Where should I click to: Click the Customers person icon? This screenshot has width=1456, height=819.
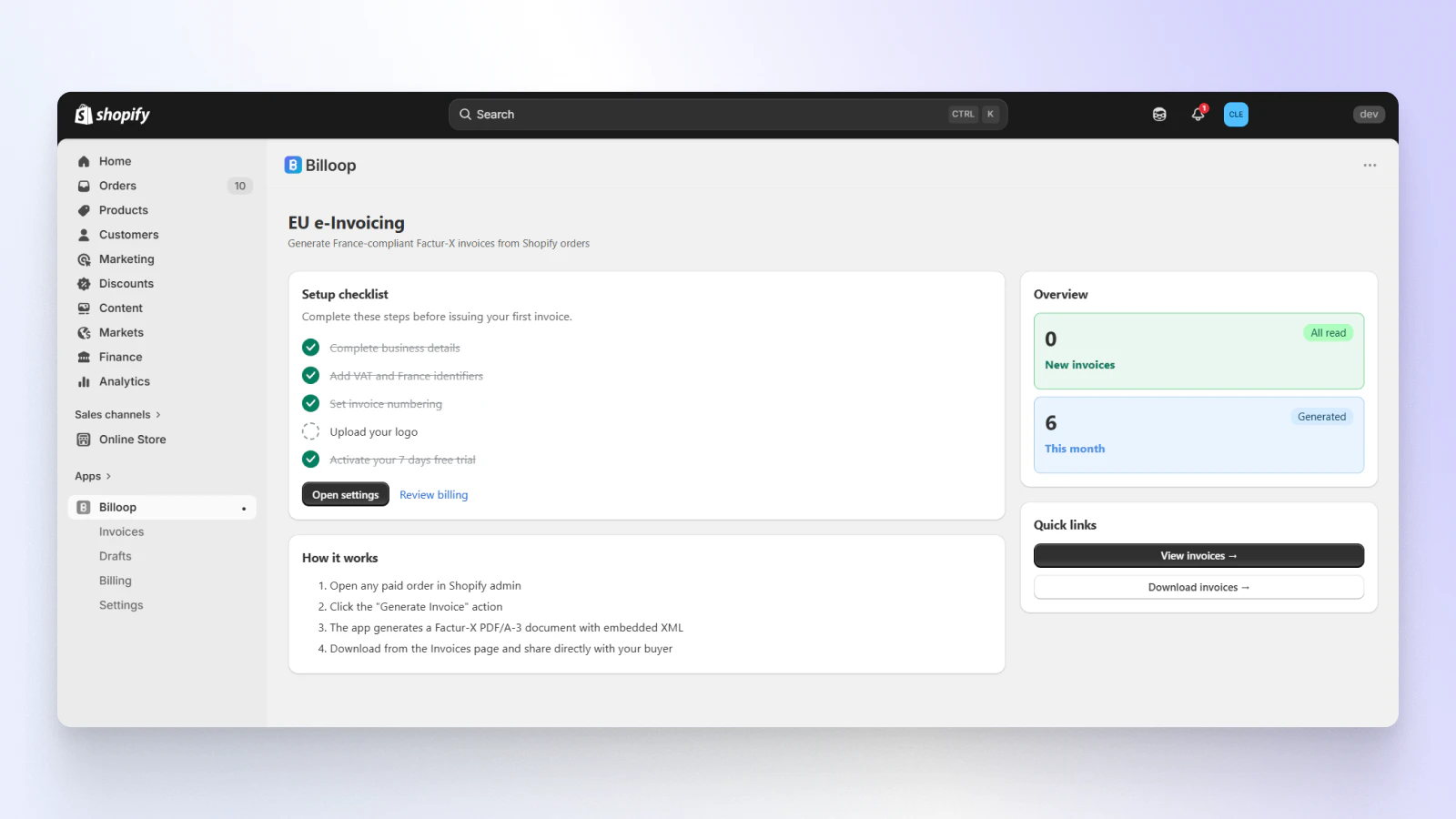84,235
